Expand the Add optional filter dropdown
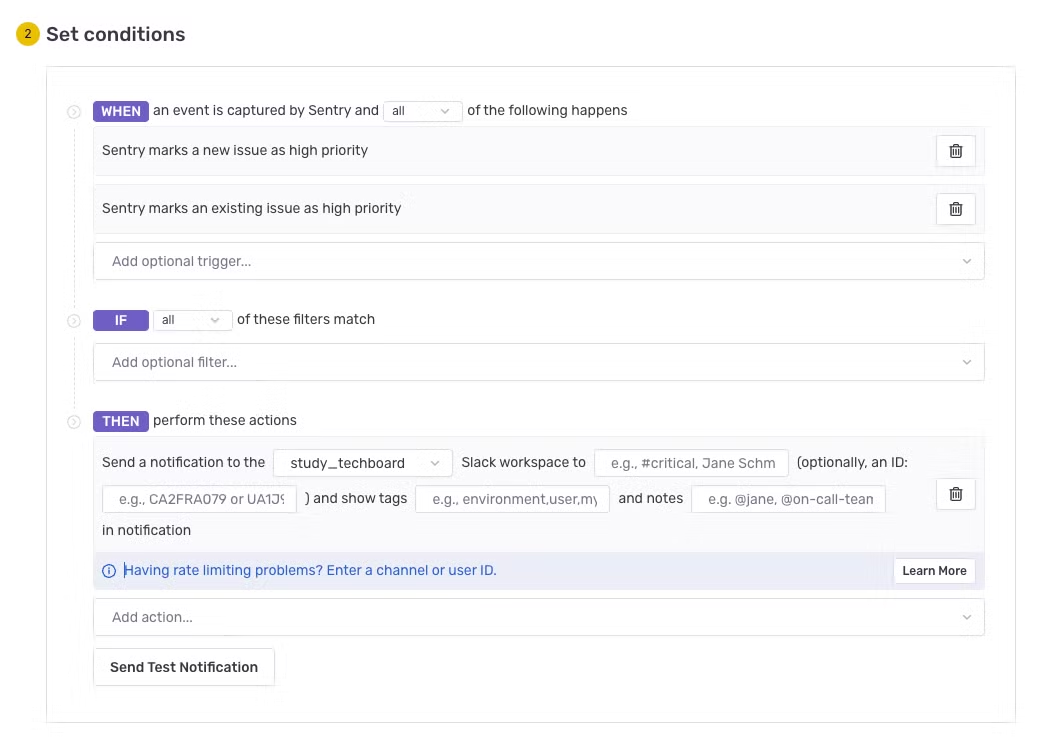The image size is (1055, 745). click(x=538, y=362)
